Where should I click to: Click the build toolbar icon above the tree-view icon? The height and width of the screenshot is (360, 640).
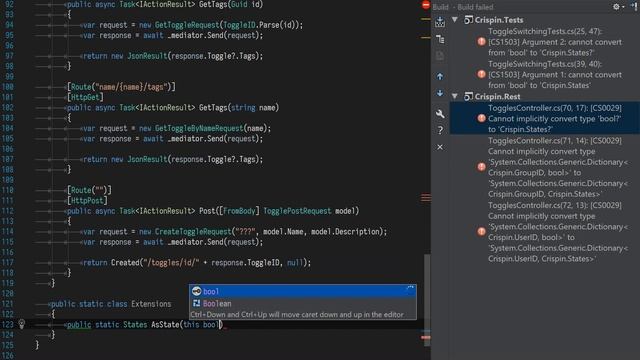pos(440,22)
